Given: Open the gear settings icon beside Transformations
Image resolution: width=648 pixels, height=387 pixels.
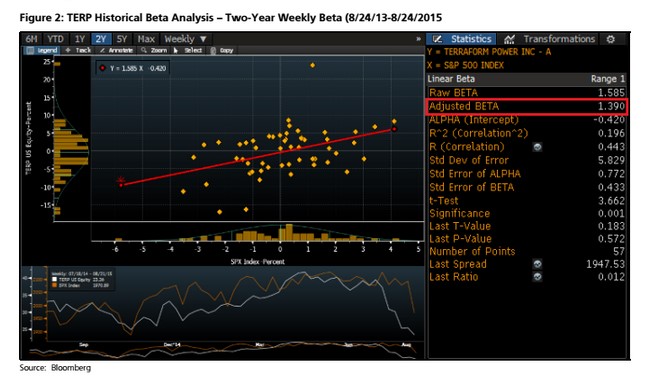Looking at the screenshot, I should (x=610, y=39).
